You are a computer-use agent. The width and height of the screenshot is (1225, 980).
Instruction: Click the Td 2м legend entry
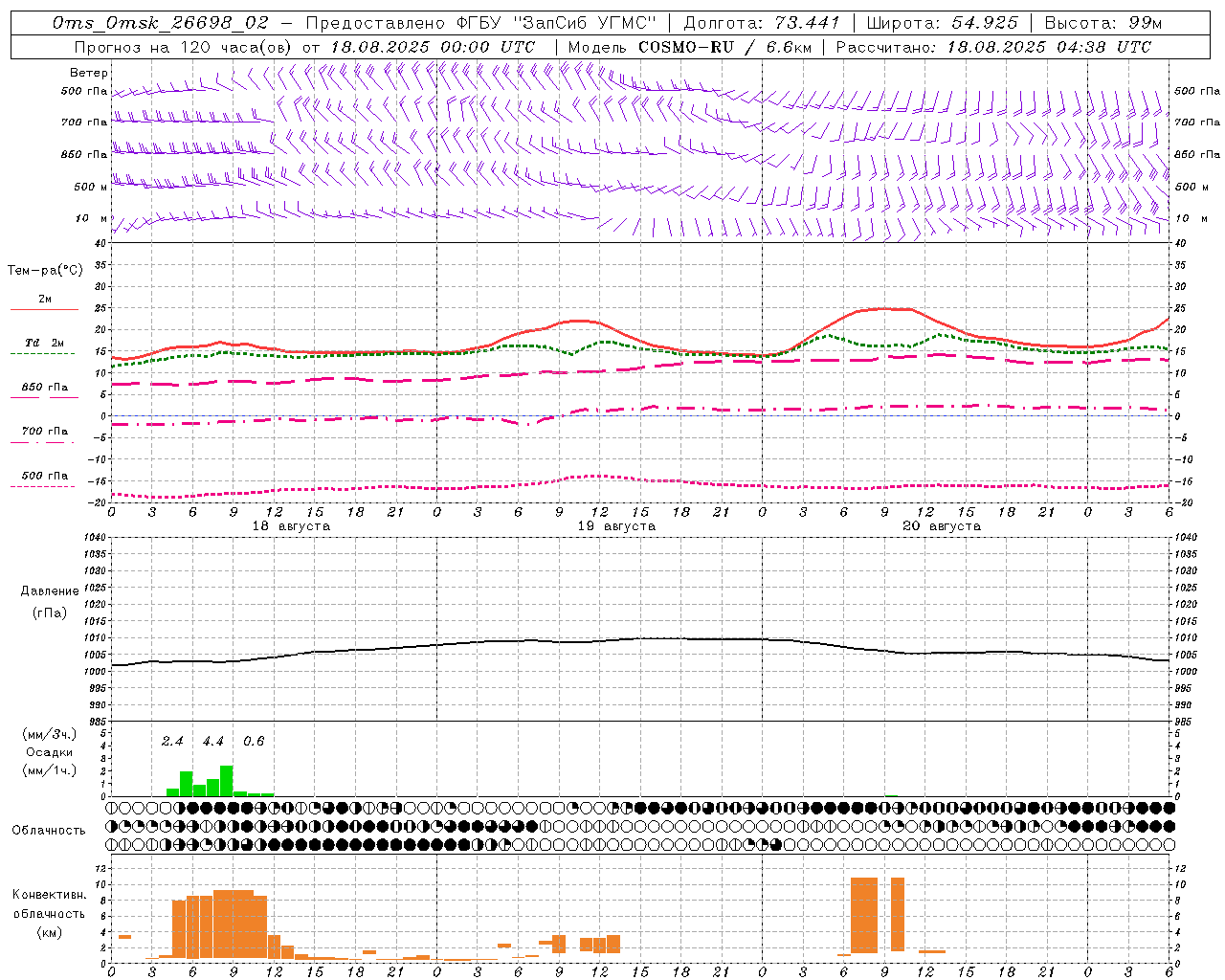tap(45, 343)
